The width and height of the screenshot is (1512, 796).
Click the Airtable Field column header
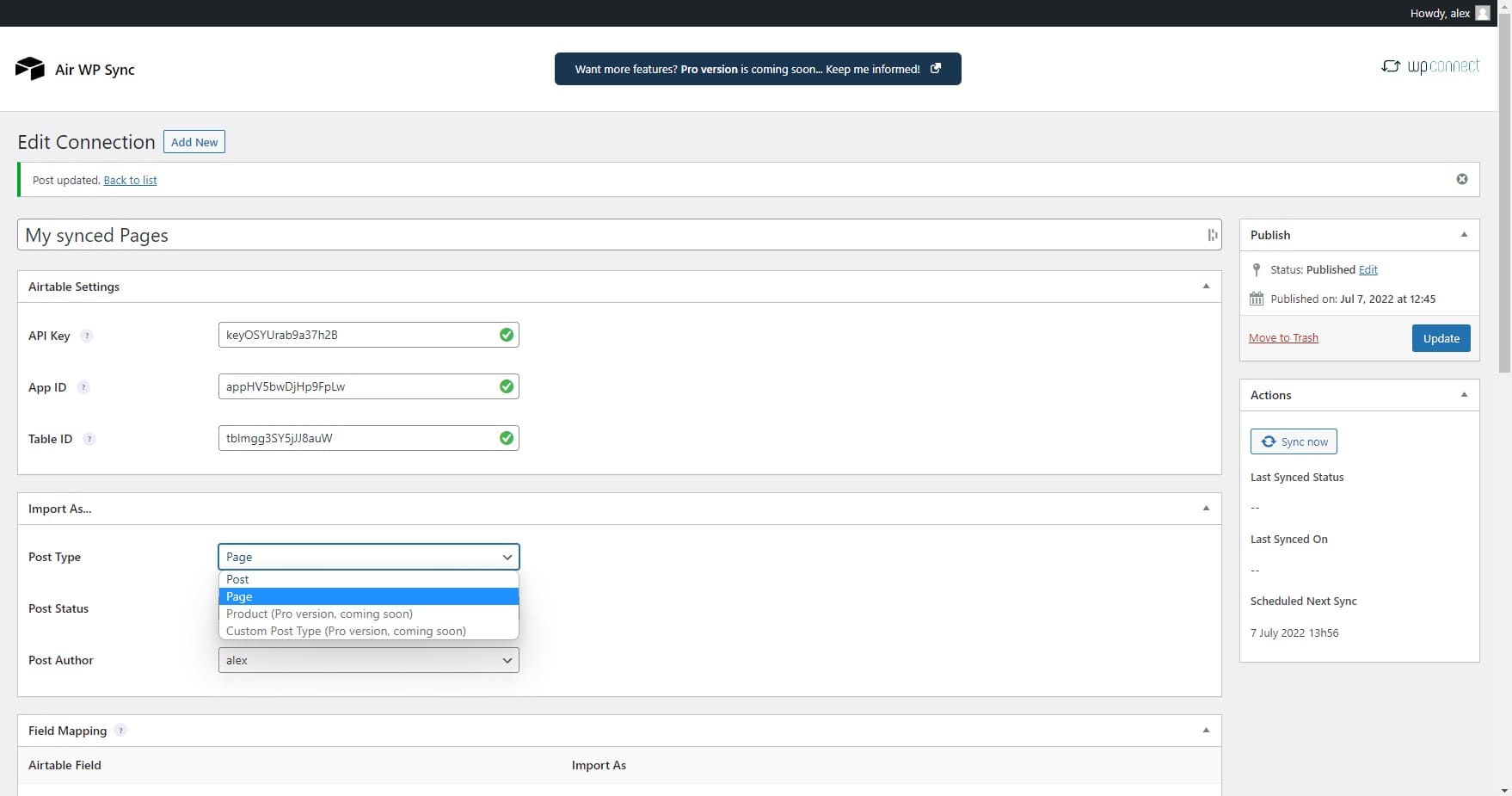click(65, 765)
